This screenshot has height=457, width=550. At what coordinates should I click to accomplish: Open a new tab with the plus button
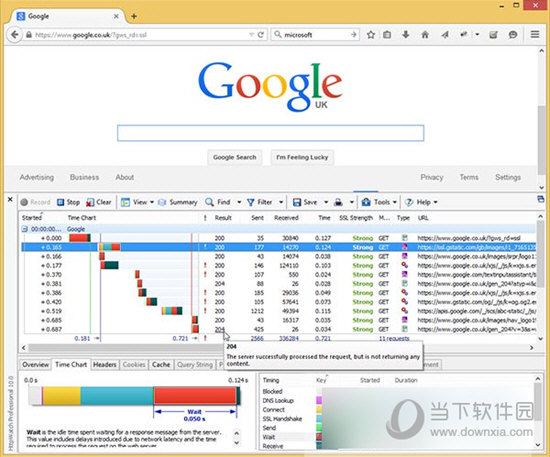(134, 16)
